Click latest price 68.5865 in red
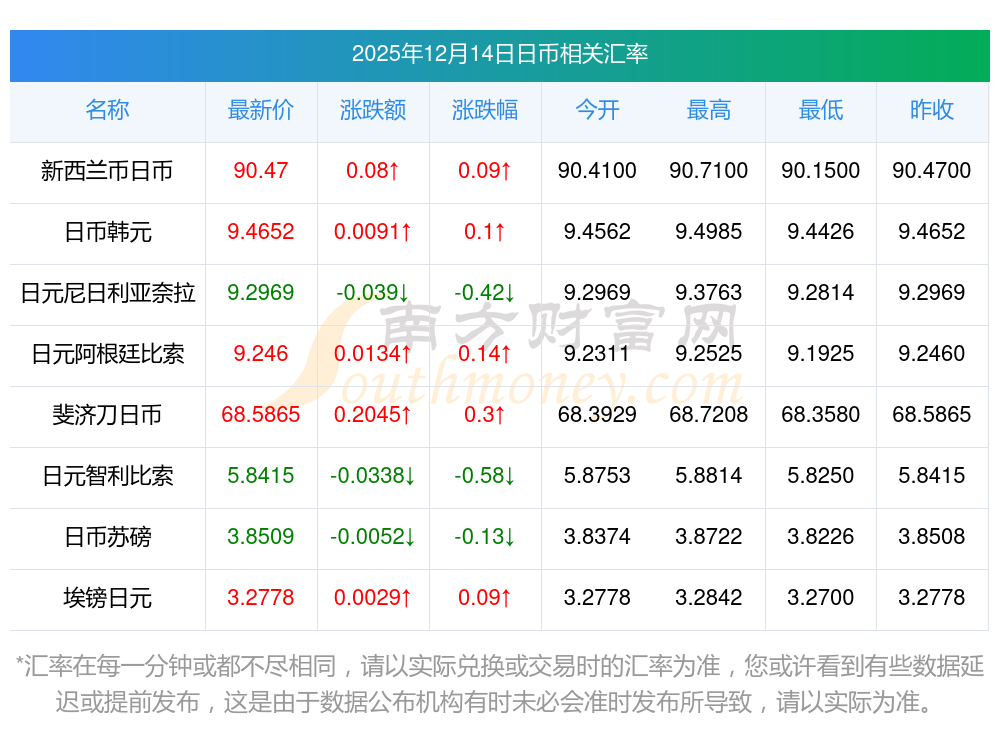 (x=260, y=414)
